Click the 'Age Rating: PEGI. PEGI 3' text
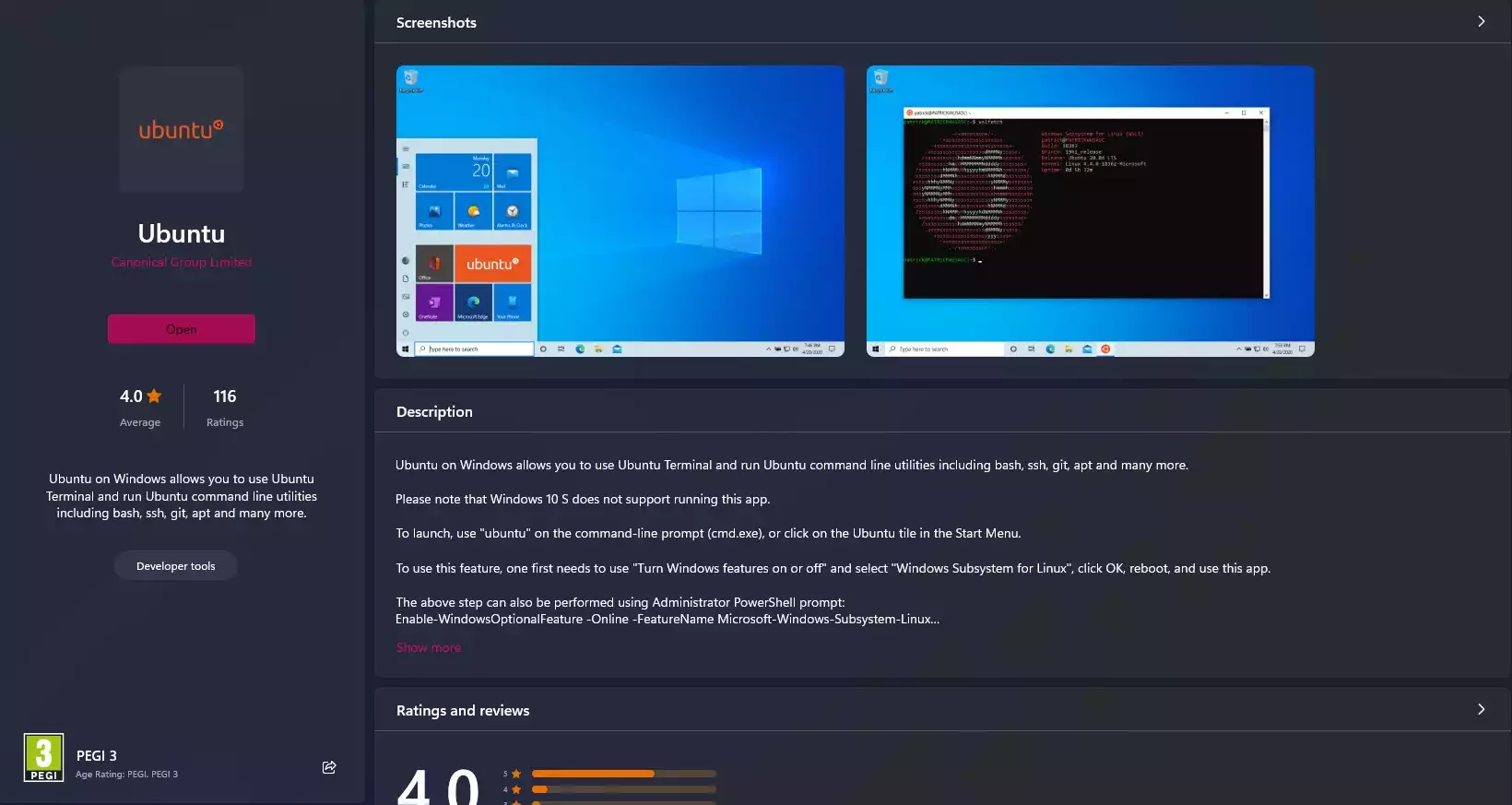 126,775
